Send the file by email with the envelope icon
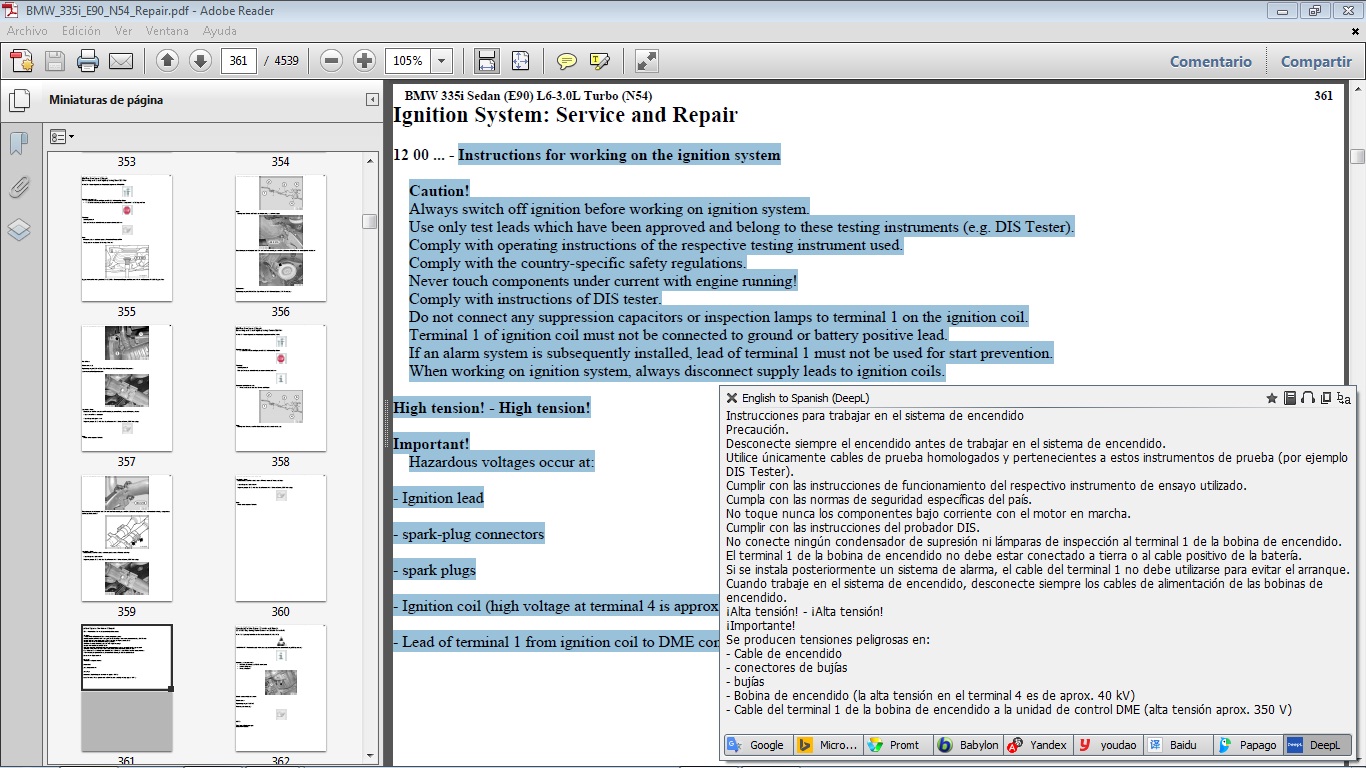The image size is (1366, 768). pos(121,61)
